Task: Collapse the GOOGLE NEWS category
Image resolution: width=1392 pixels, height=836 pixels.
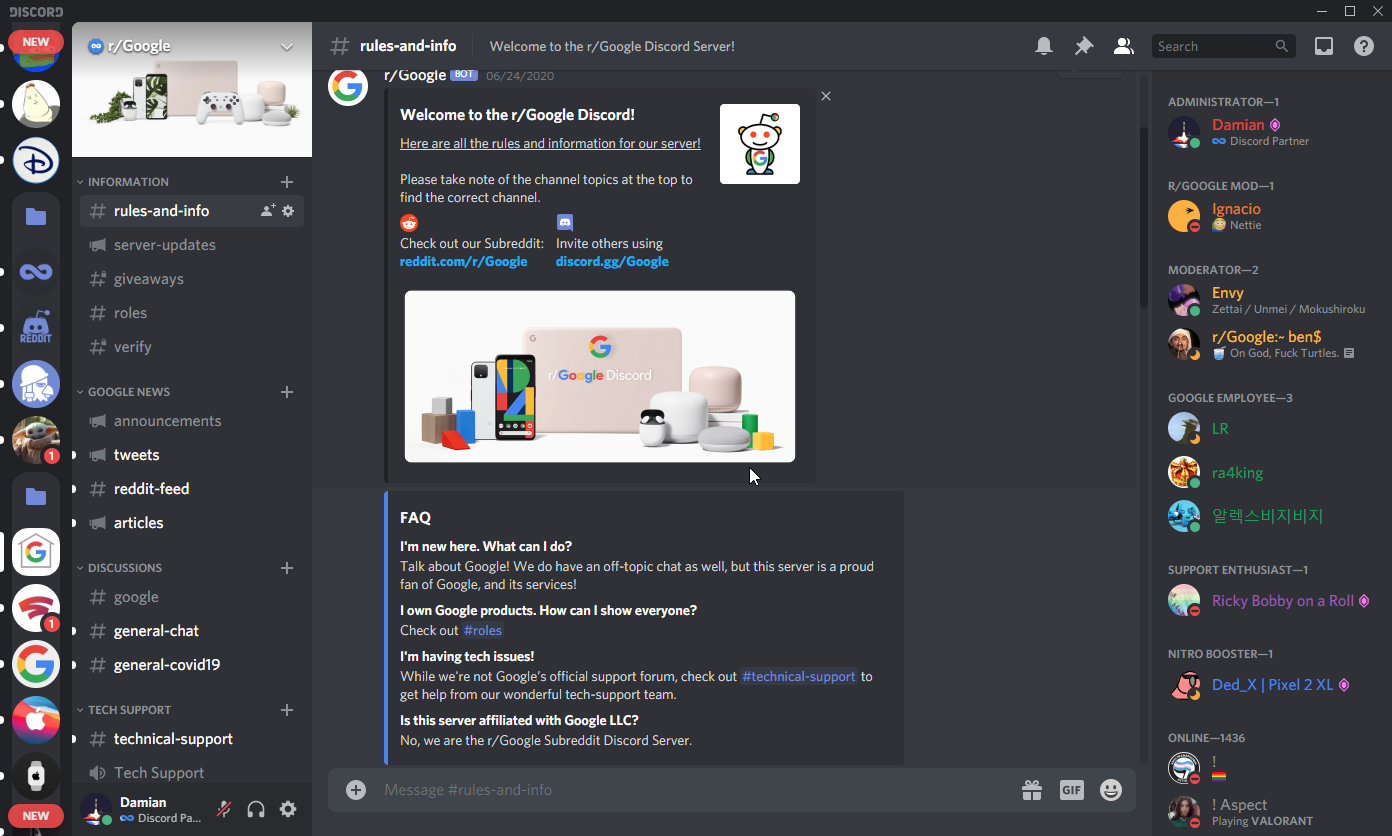Action: pos(128,392)
